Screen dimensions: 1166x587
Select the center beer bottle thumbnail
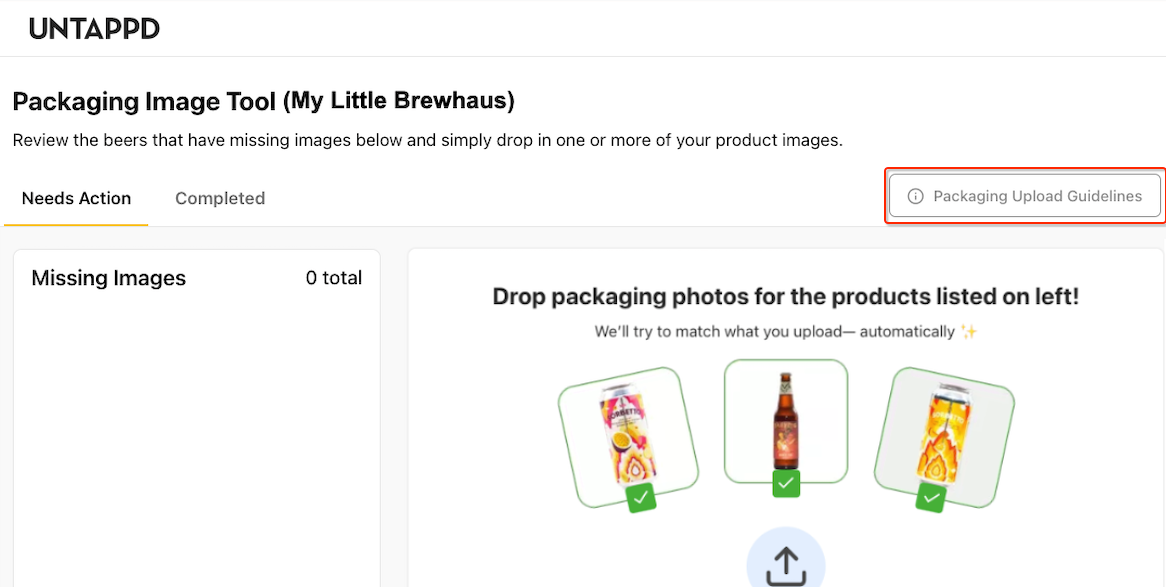click(786, 419)
